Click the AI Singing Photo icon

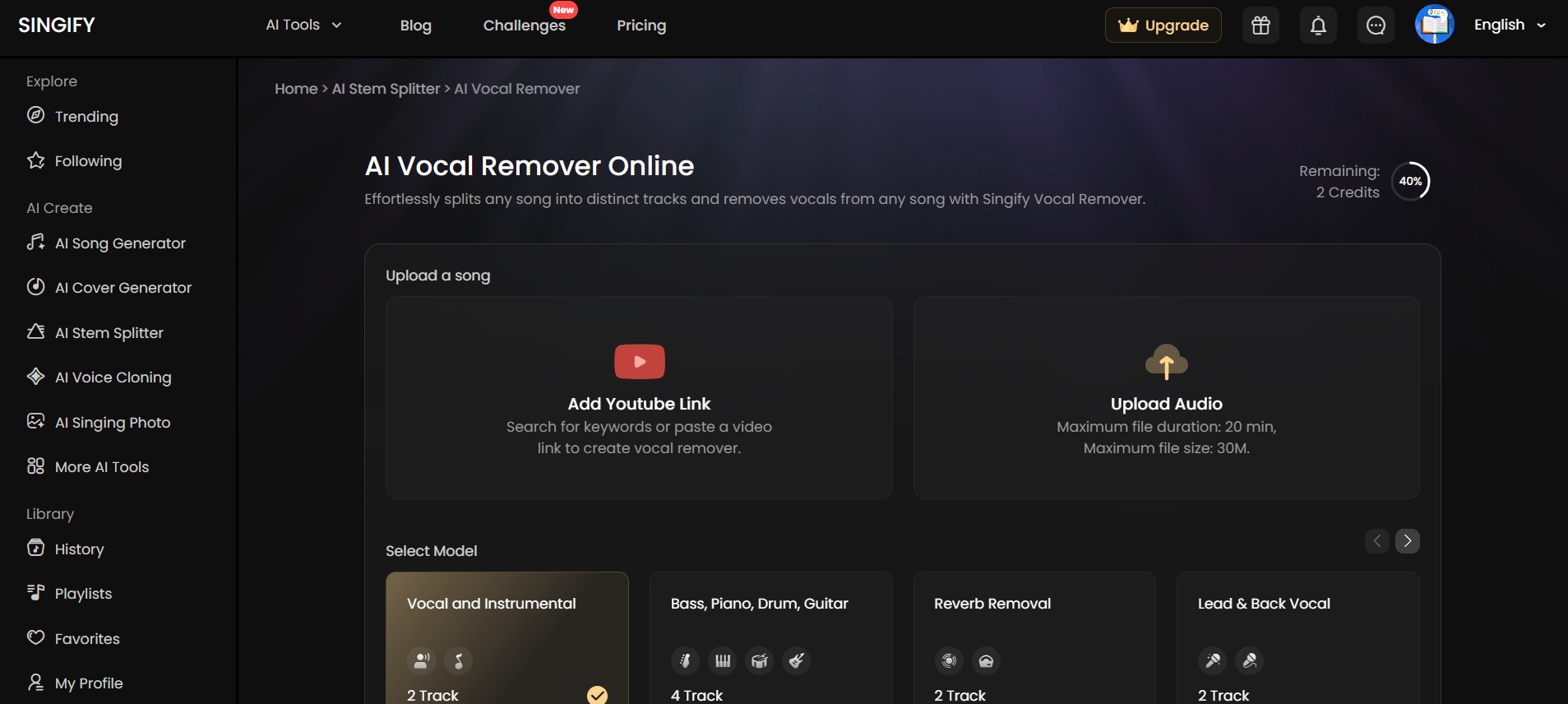coord(35,421)
